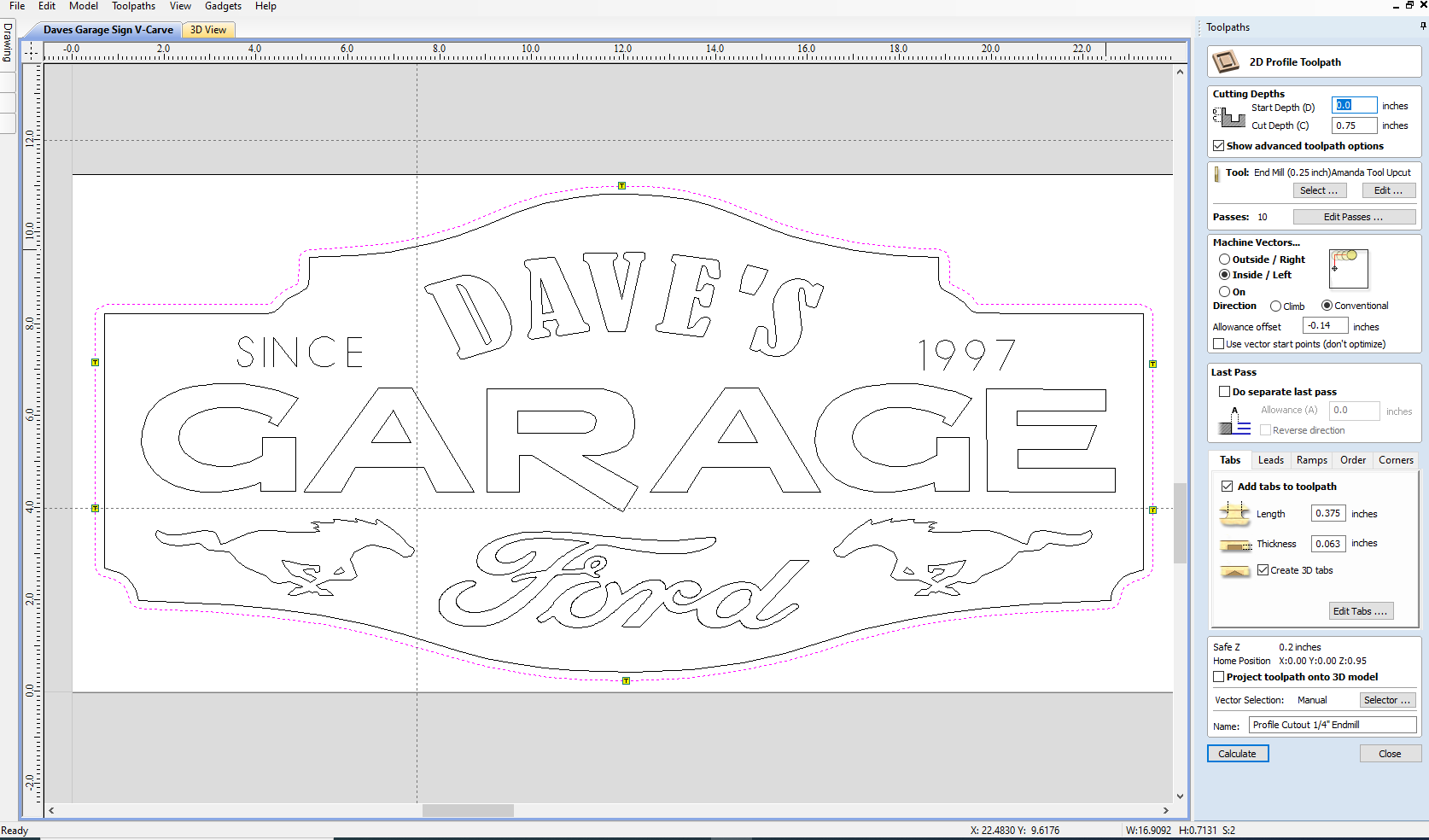Open the Ramps settings tab

pos(1312,460)
